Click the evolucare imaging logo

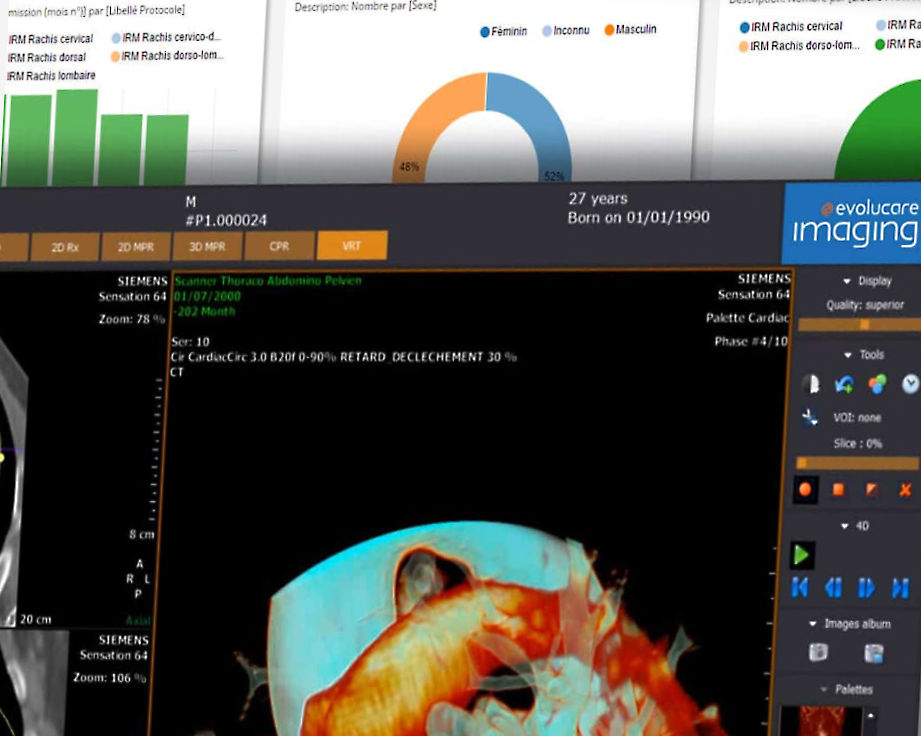[x=852, y=224]
